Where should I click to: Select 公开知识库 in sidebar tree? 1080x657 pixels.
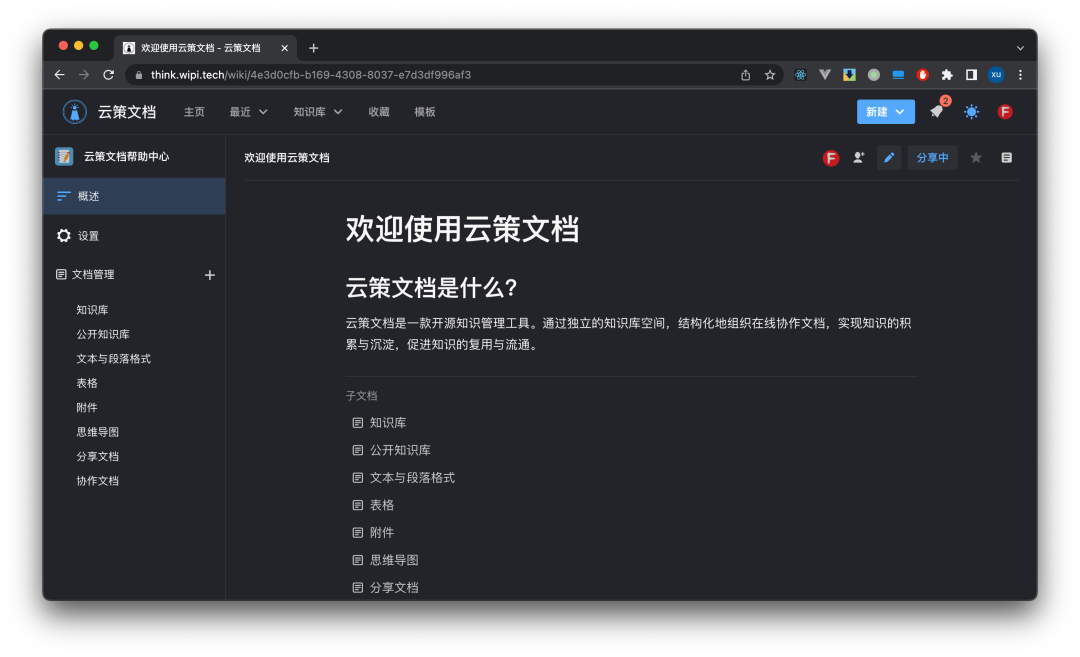[103, 334]
